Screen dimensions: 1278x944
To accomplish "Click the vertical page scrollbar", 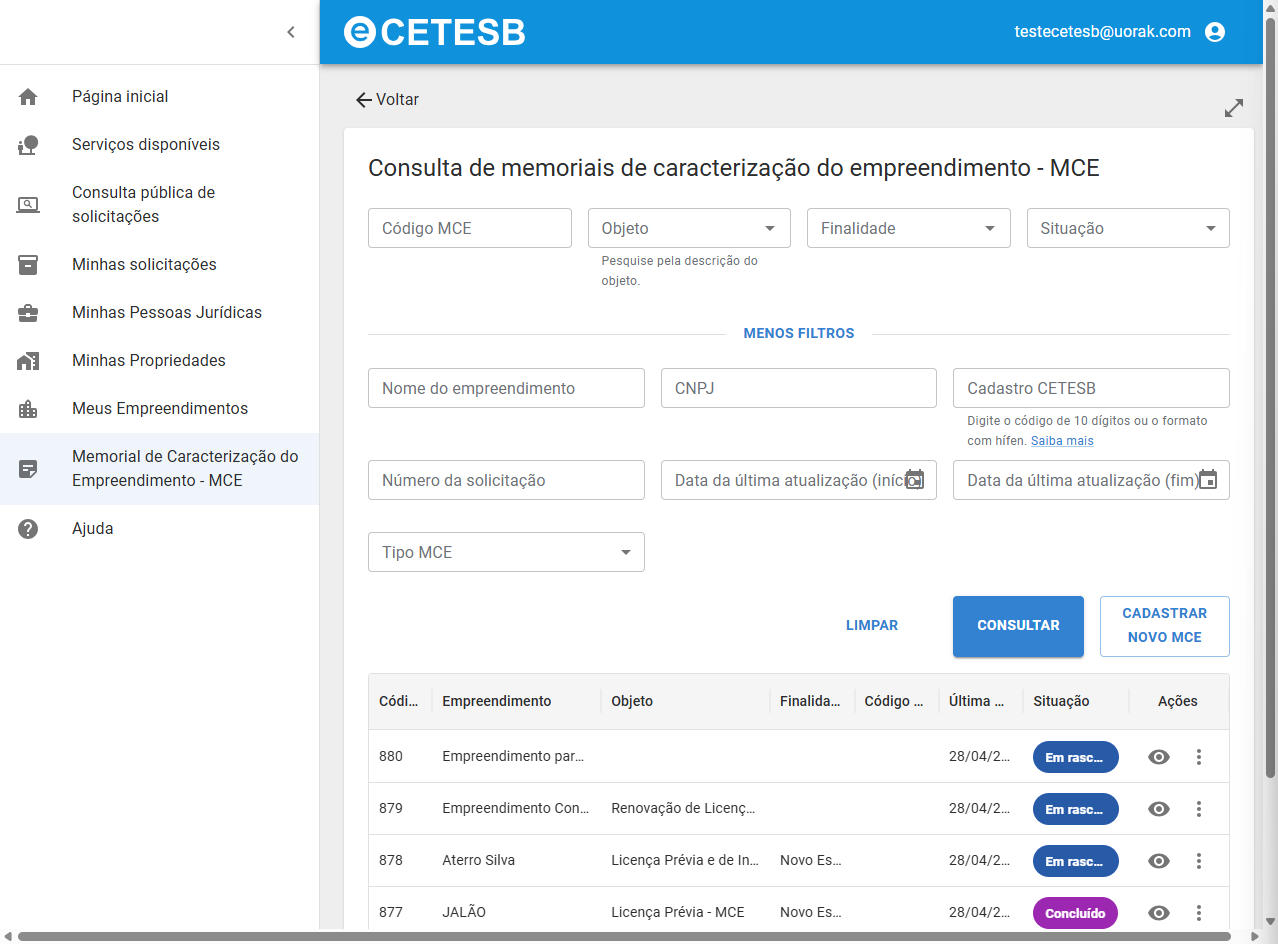I will 1270,400.
